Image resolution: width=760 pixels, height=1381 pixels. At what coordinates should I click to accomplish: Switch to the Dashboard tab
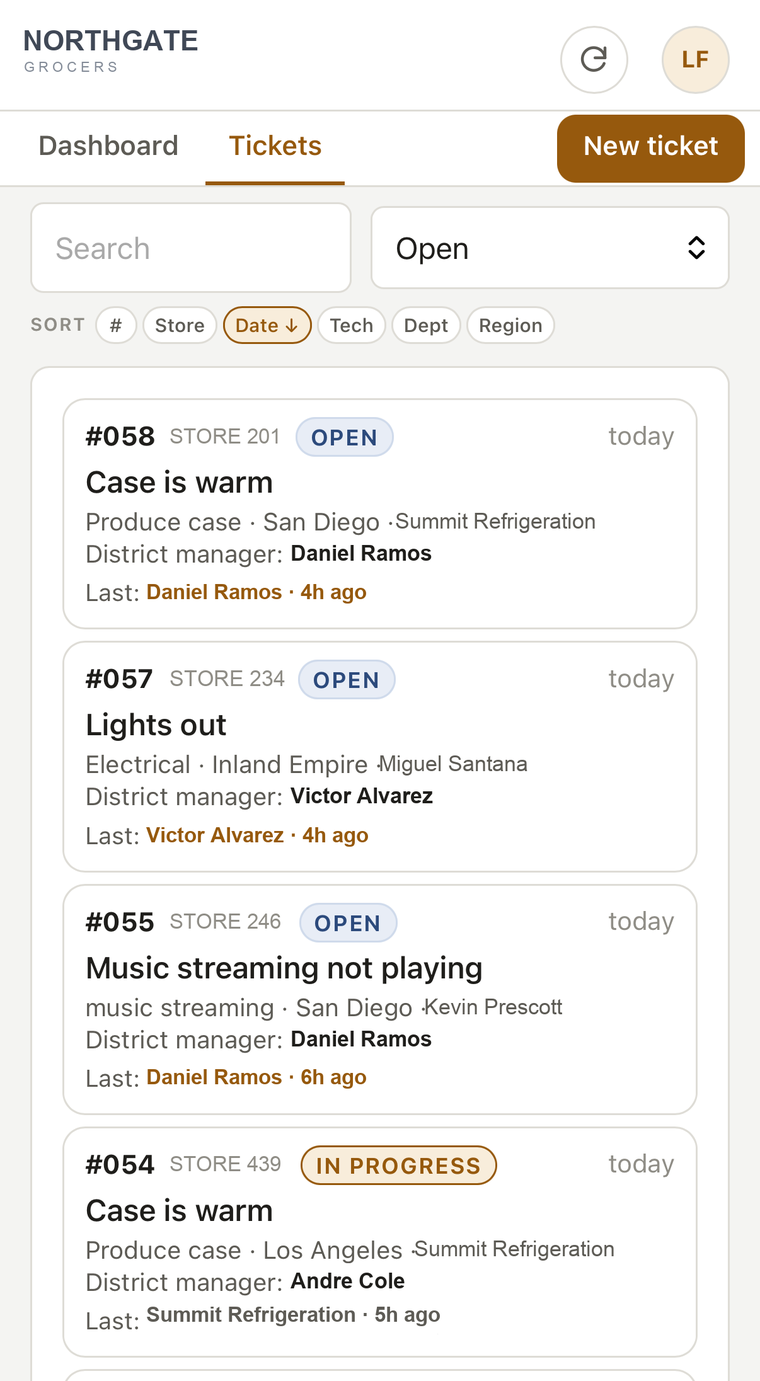[x=108, y=146]
